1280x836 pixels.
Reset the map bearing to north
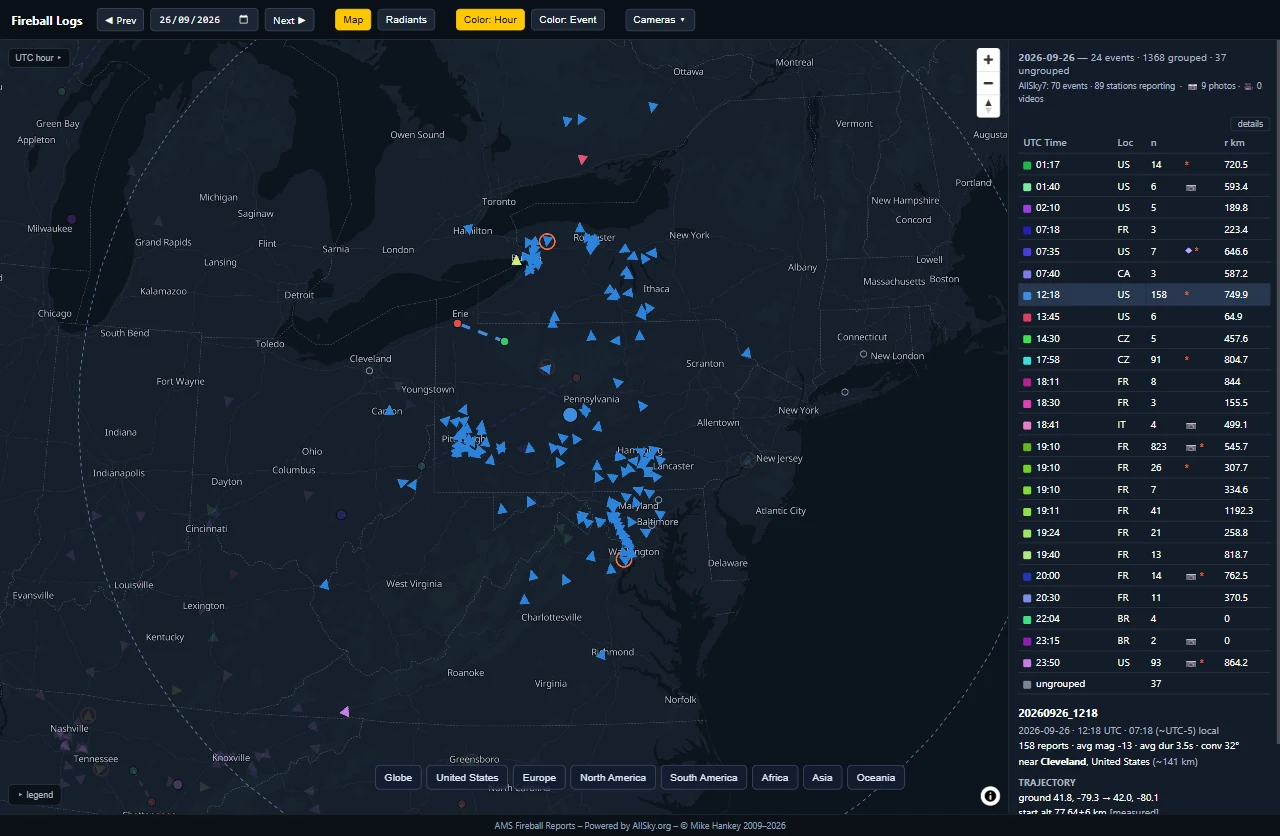click(x=988, y=106)
